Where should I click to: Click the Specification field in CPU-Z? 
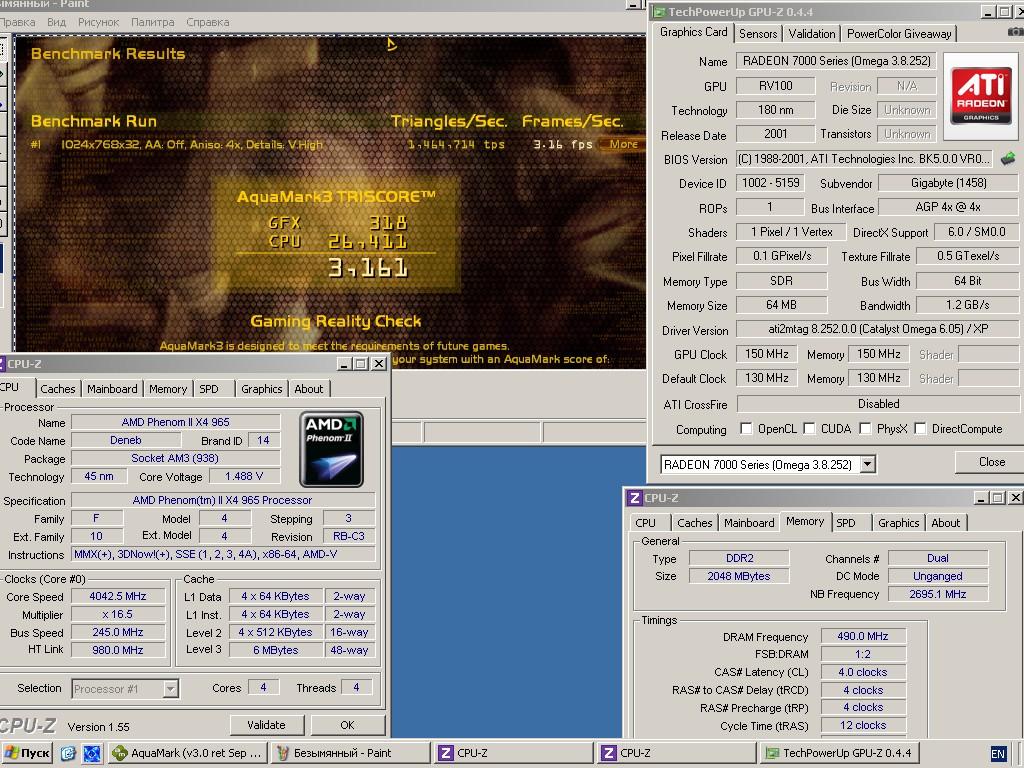[223, 500]
